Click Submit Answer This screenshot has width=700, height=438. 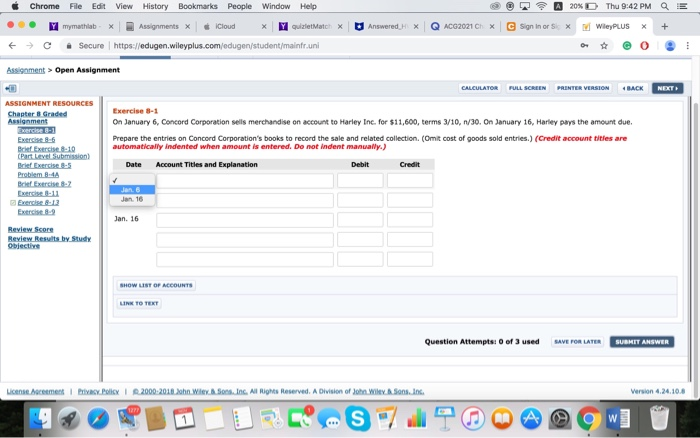(x=642, y=342)
